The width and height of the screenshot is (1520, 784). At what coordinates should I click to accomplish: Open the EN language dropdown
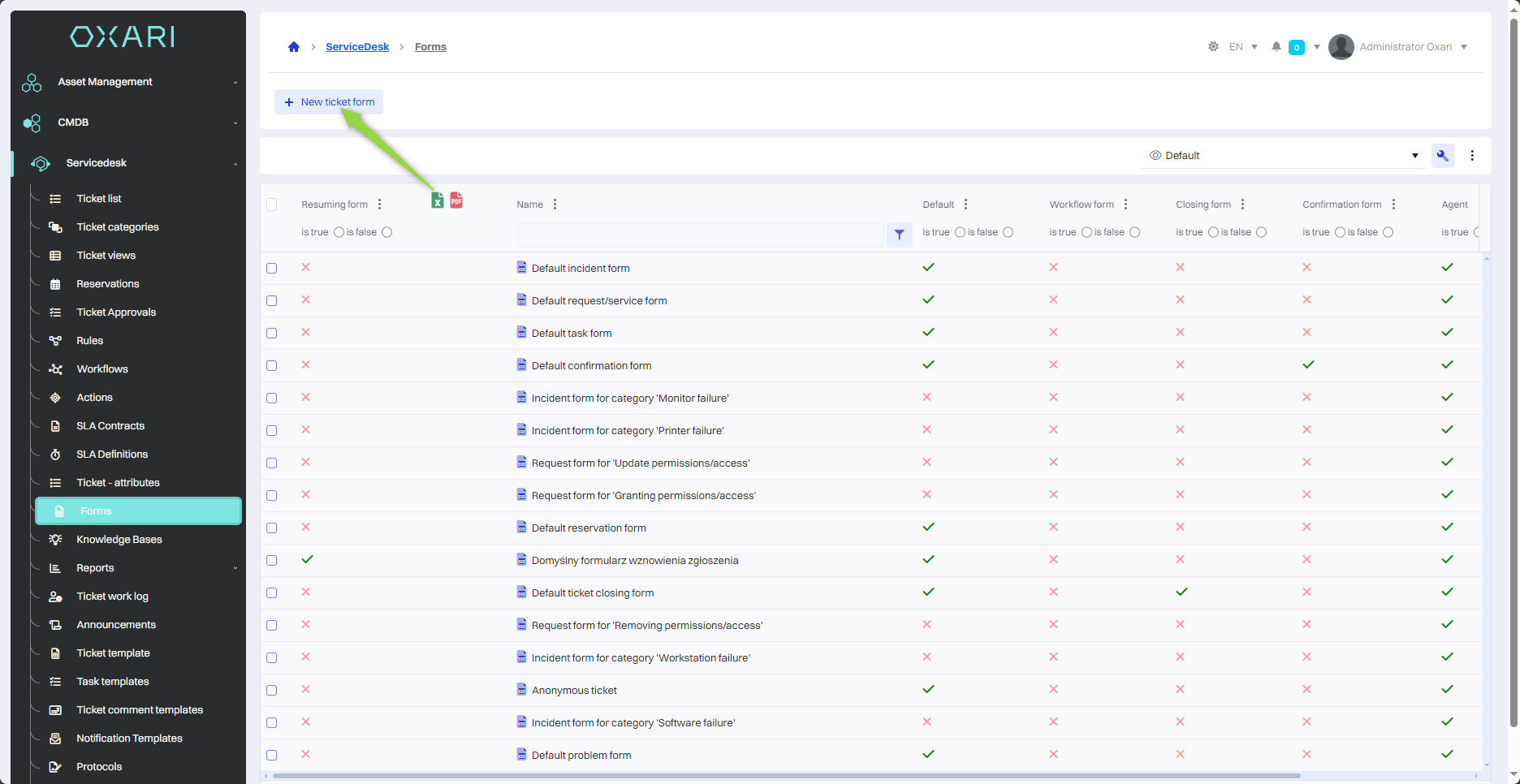[x=1243, y=47]
